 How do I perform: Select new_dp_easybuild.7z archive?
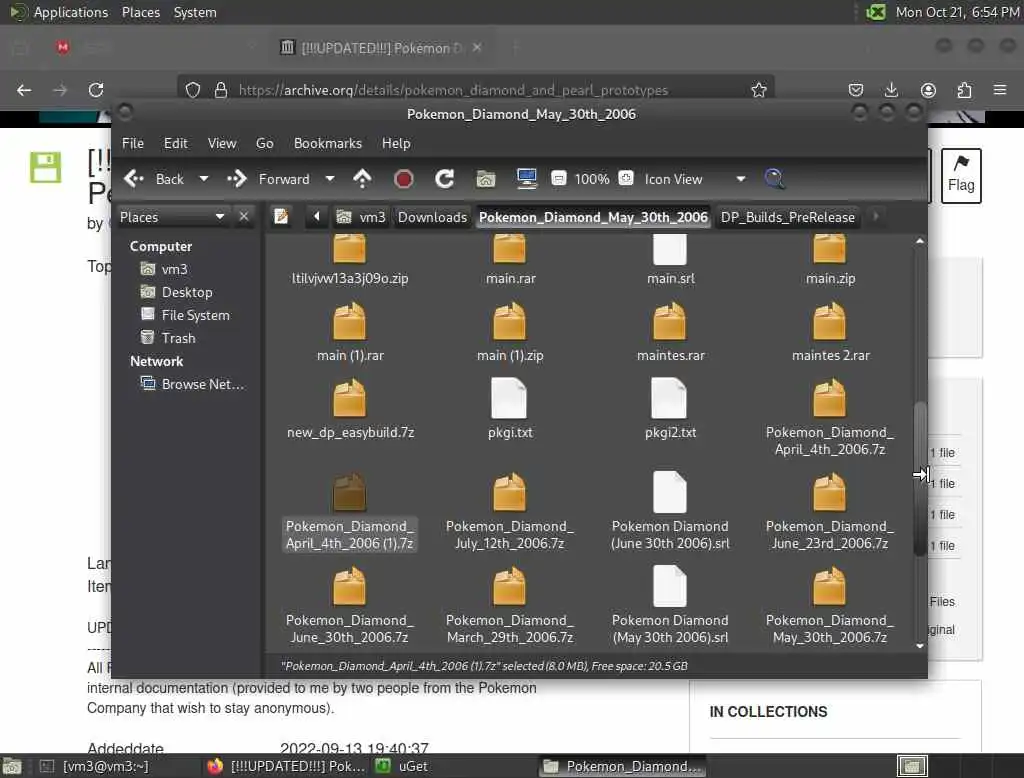[350, 409]
